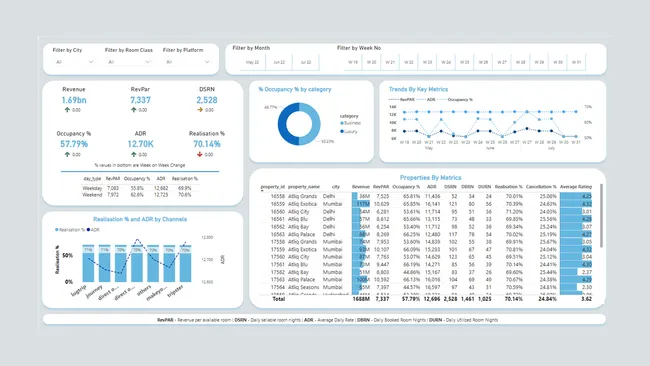Screen dimensions: 650x366
Task: Select week W 22 filter tile
Action: coord(409,62)
